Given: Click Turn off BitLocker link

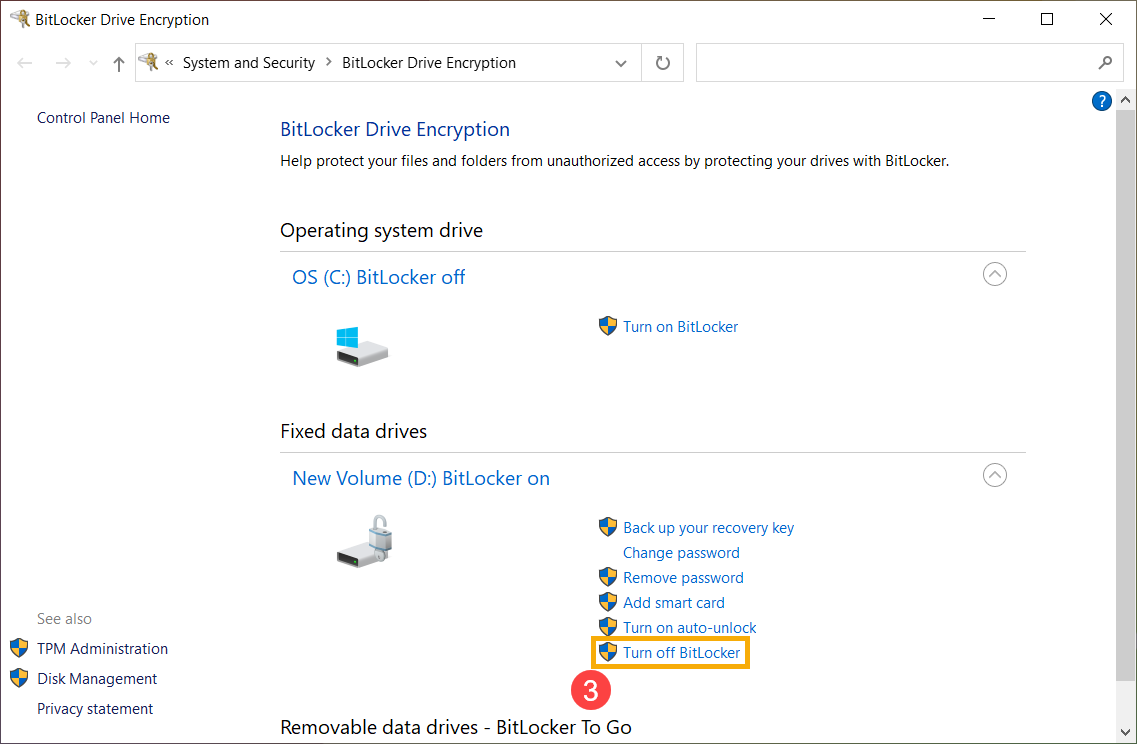Looking at the screenshot, I should coord(682,653).
